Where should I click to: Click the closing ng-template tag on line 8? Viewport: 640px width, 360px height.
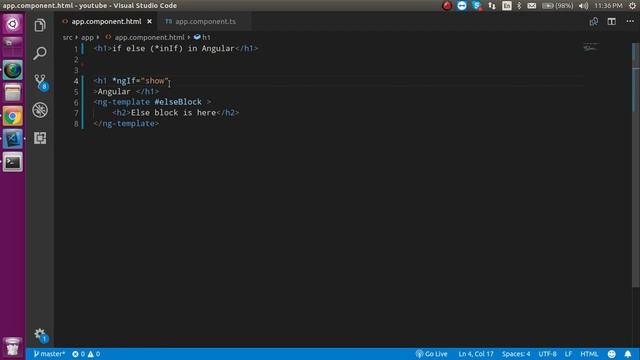coord(126,123)
